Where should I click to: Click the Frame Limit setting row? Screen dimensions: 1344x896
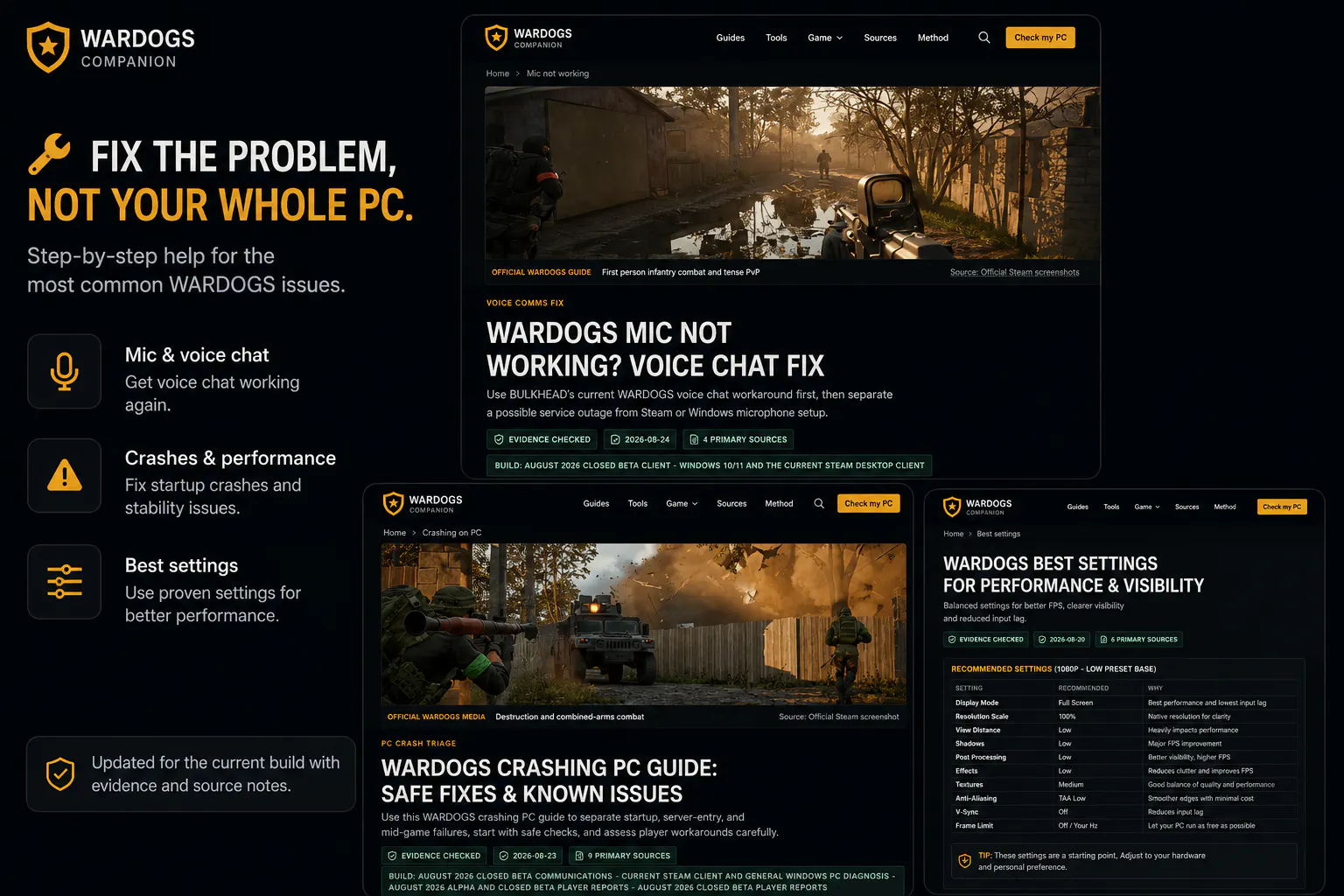pyautogui.click(x=1124, y=826)
